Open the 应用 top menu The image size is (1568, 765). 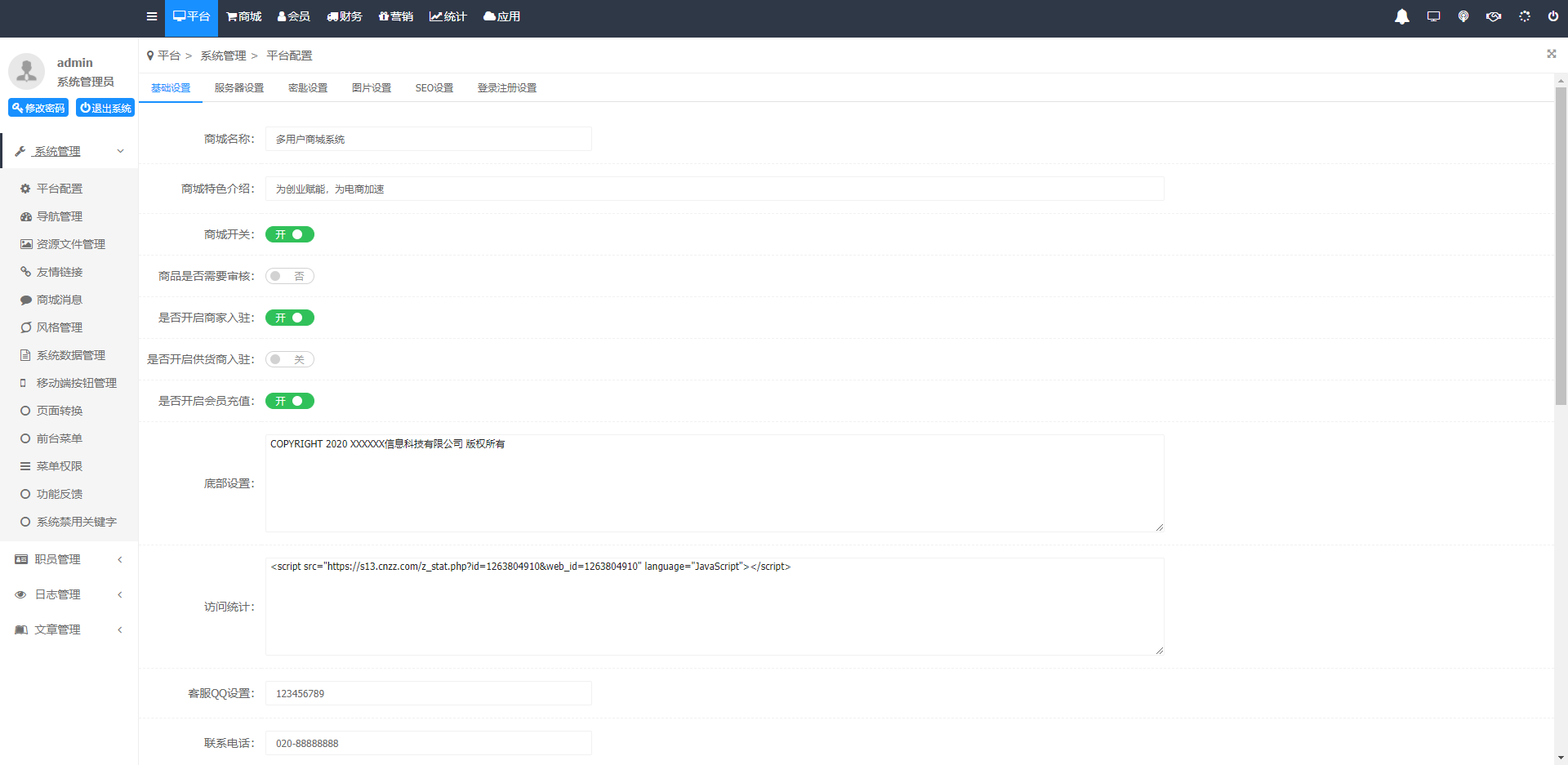(502, 17)
